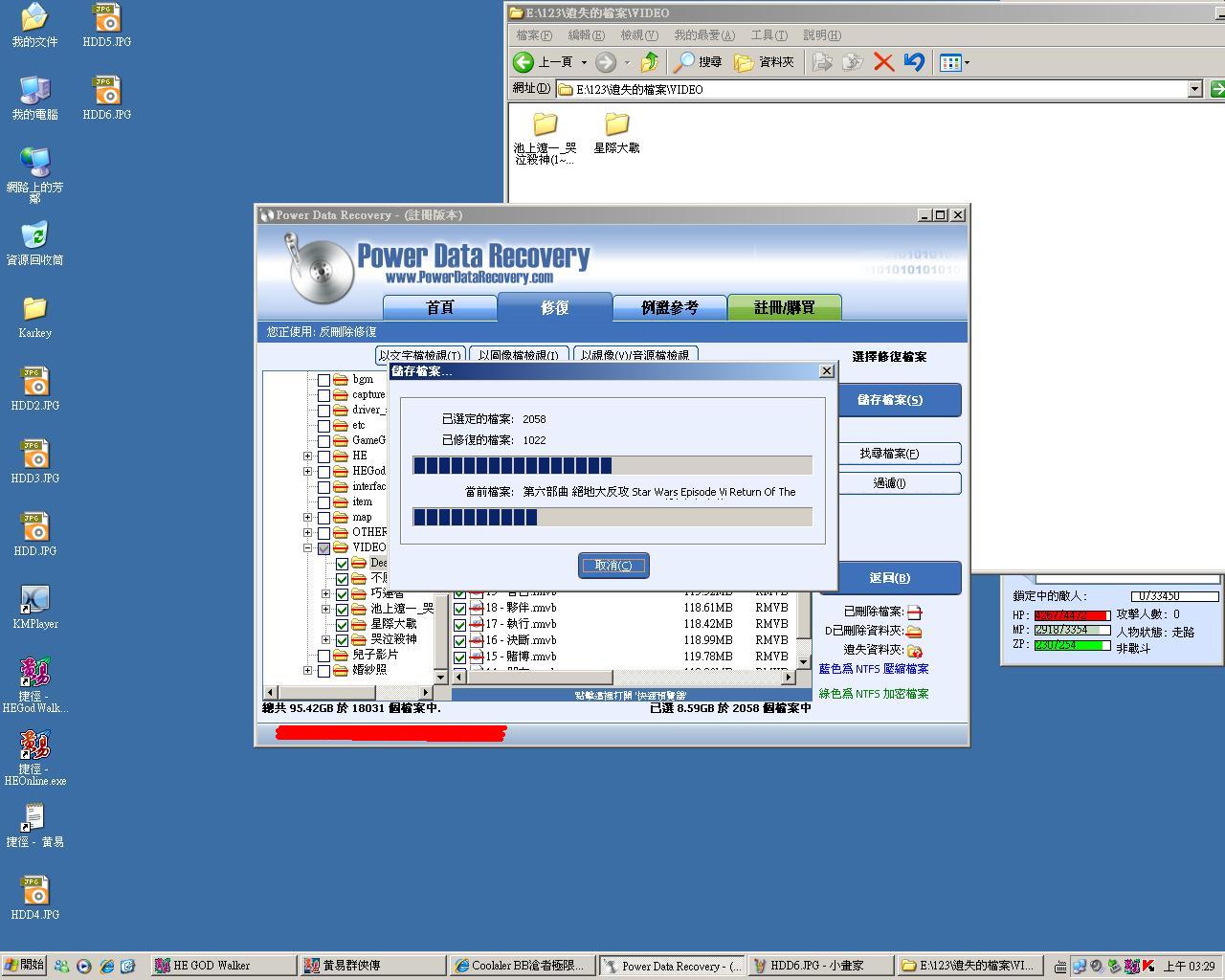The width and height of the screenshot is (1225, 980).
Task: Click the Windows 開始 Start button
Action: pyautogui.click(x=24, y=966)
